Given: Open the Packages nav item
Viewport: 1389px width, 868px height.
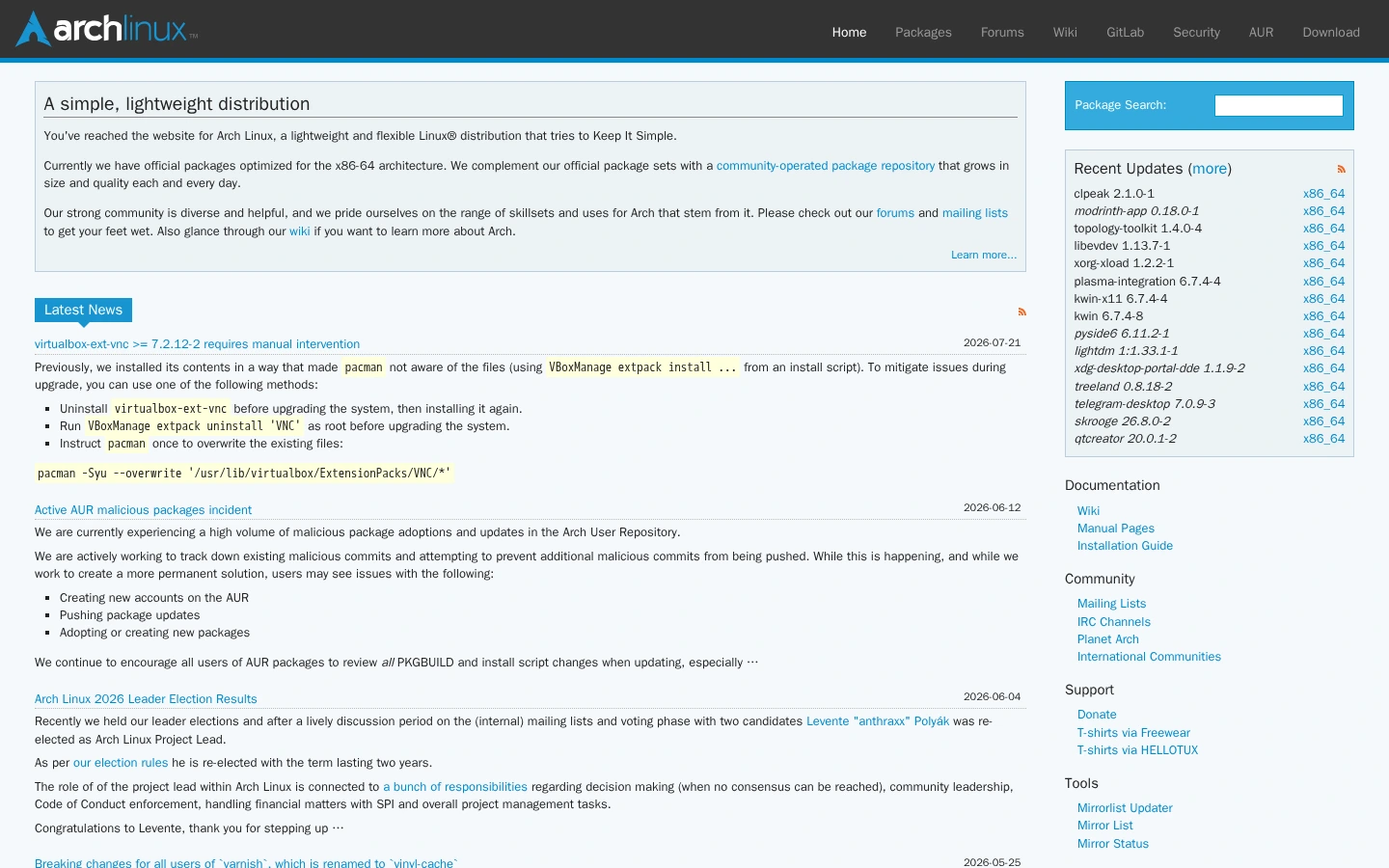Looking at the screenshot, I should click(923, 32).
